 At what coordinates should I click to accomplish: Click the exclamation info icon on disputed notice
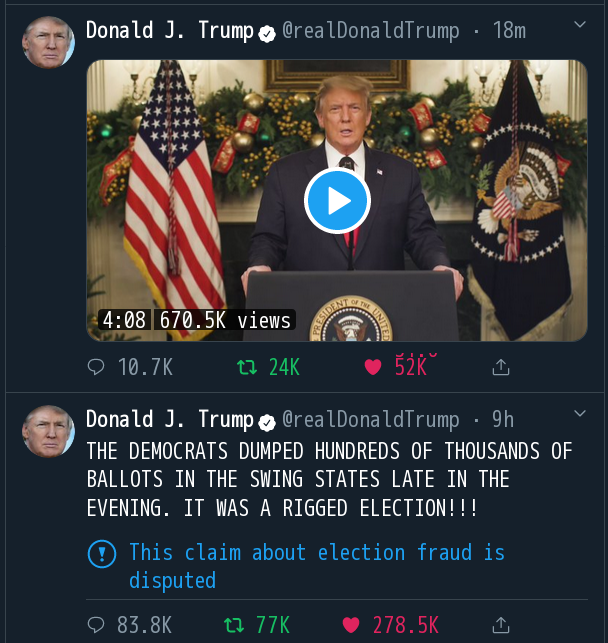point(102,553)
